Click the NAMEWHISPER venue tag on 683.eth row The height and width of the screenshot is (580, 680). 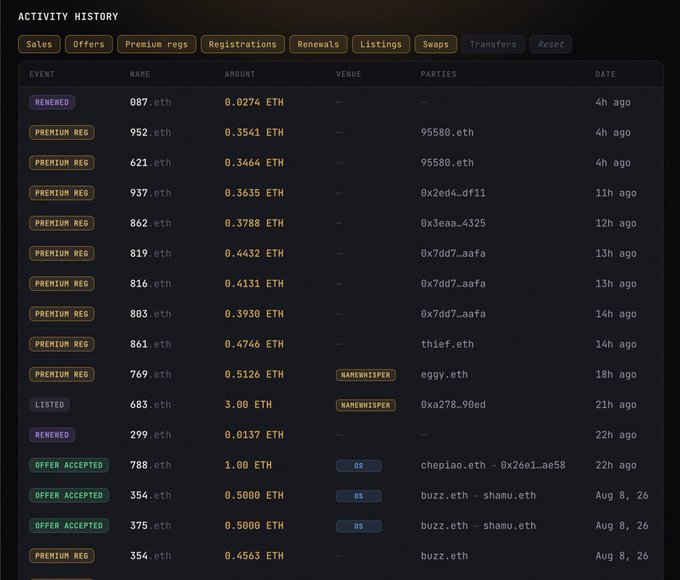point(366,405)
